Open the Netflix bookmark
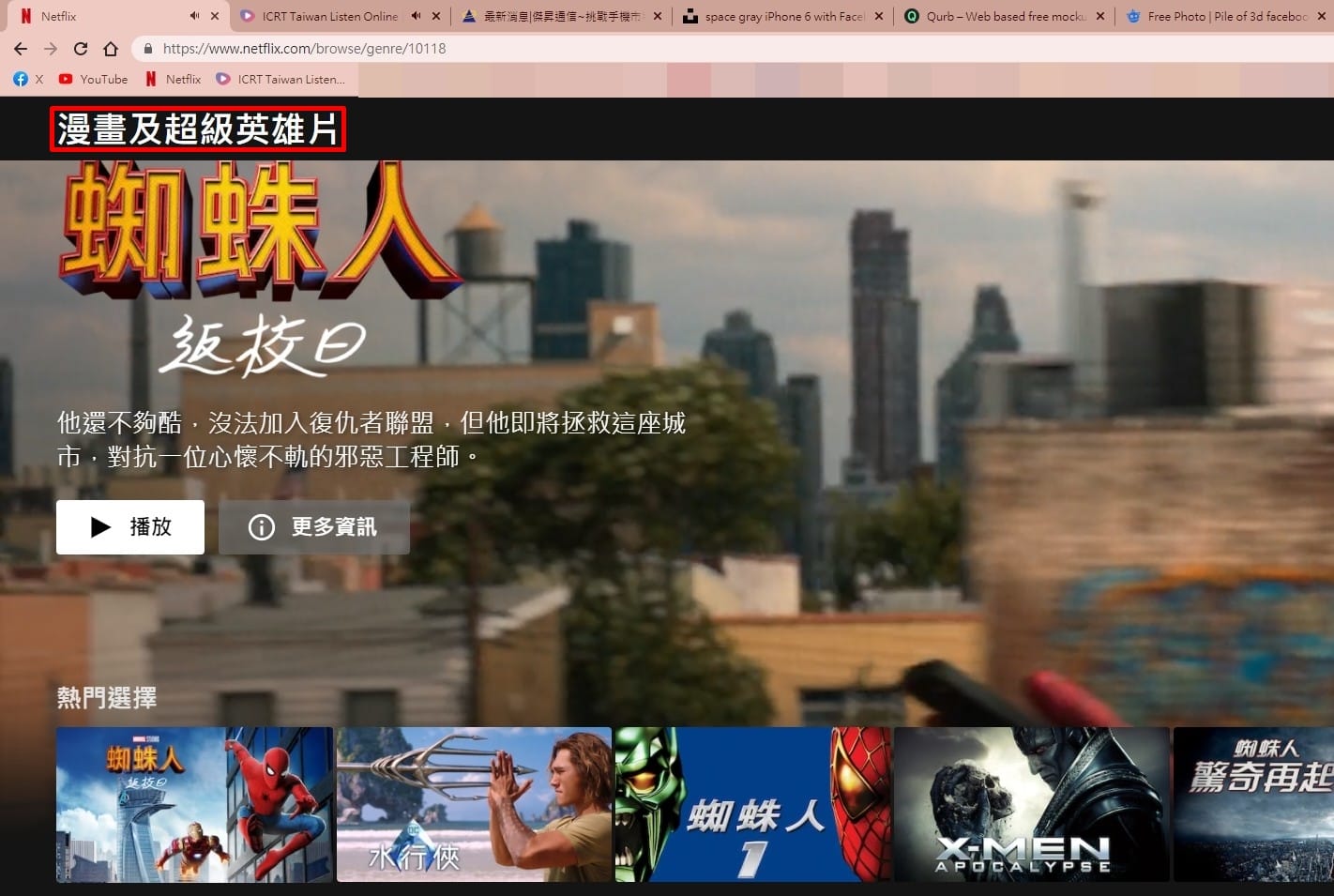This screenshot has height=896, width=1334. (173, 80)
